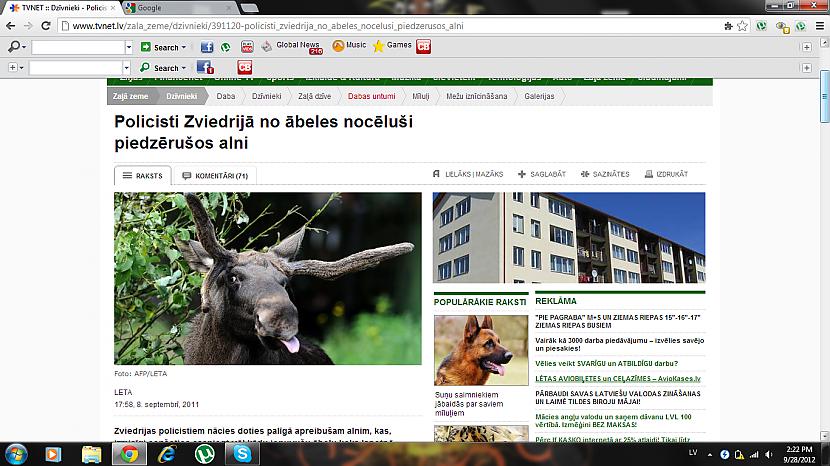This screenshot has width=830, height=466.
Task: Open the Dzīvnieki breadcrumb section
Action: (182, 96)
